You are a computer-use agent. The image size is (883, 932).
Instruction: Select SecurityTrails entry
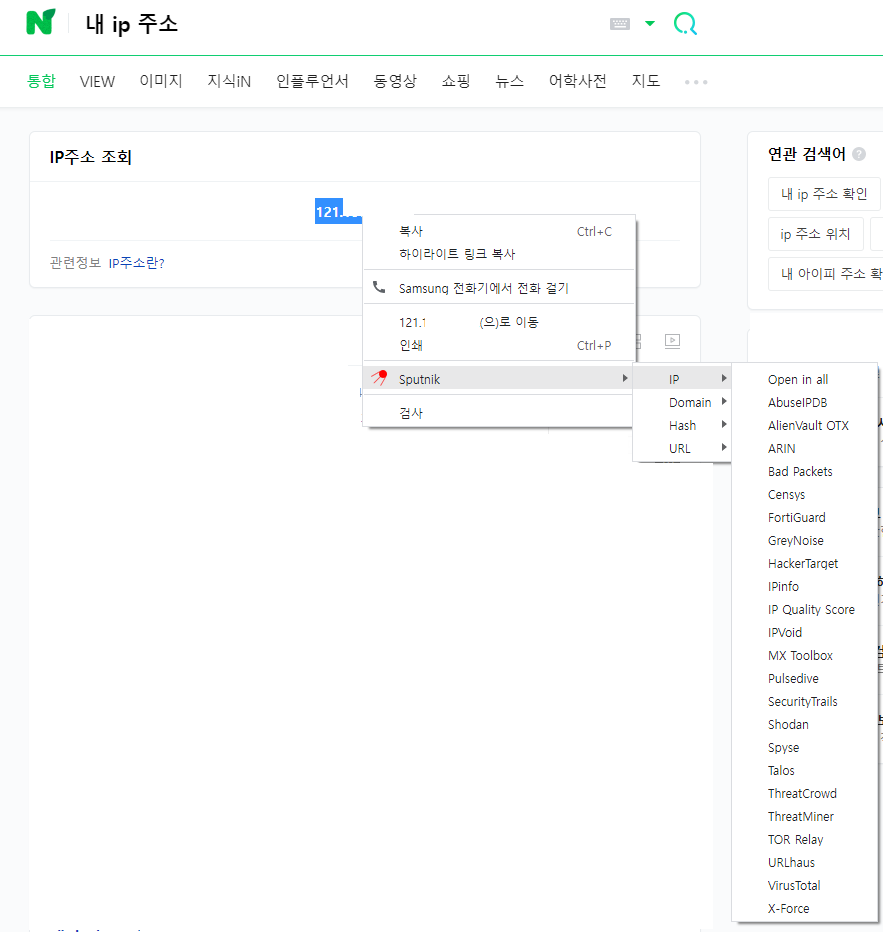[805, 702]
